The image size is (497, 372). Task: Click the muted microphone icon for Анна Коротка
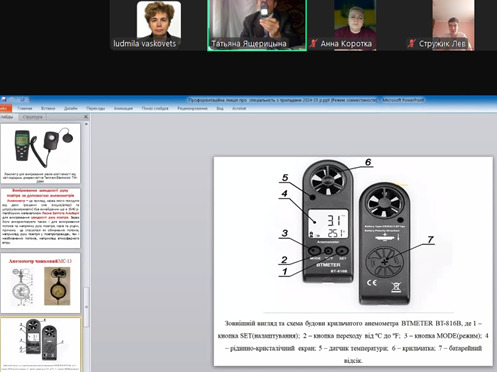pyautogui.click(x=313, y=43)
